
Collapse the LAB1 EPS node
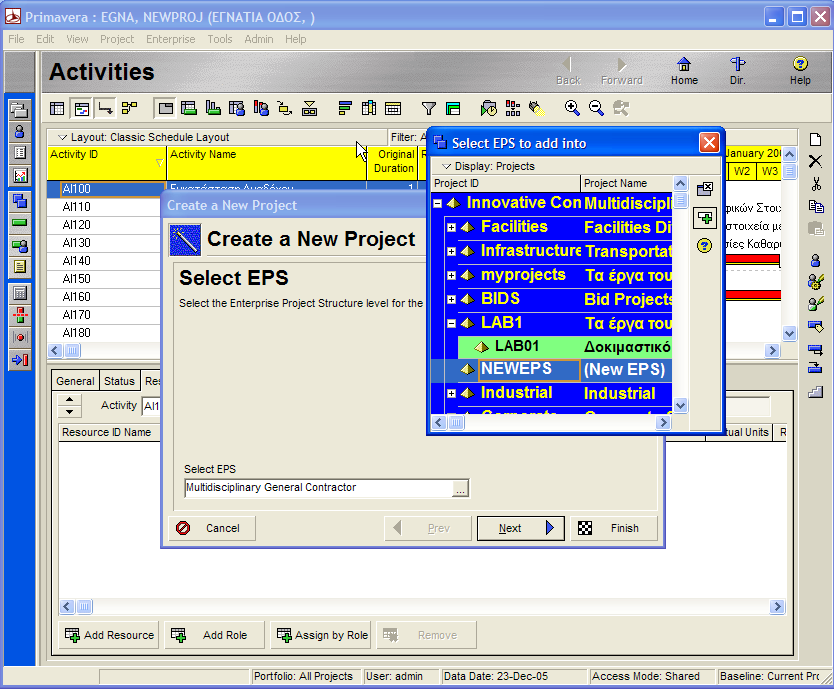(452, 323)
